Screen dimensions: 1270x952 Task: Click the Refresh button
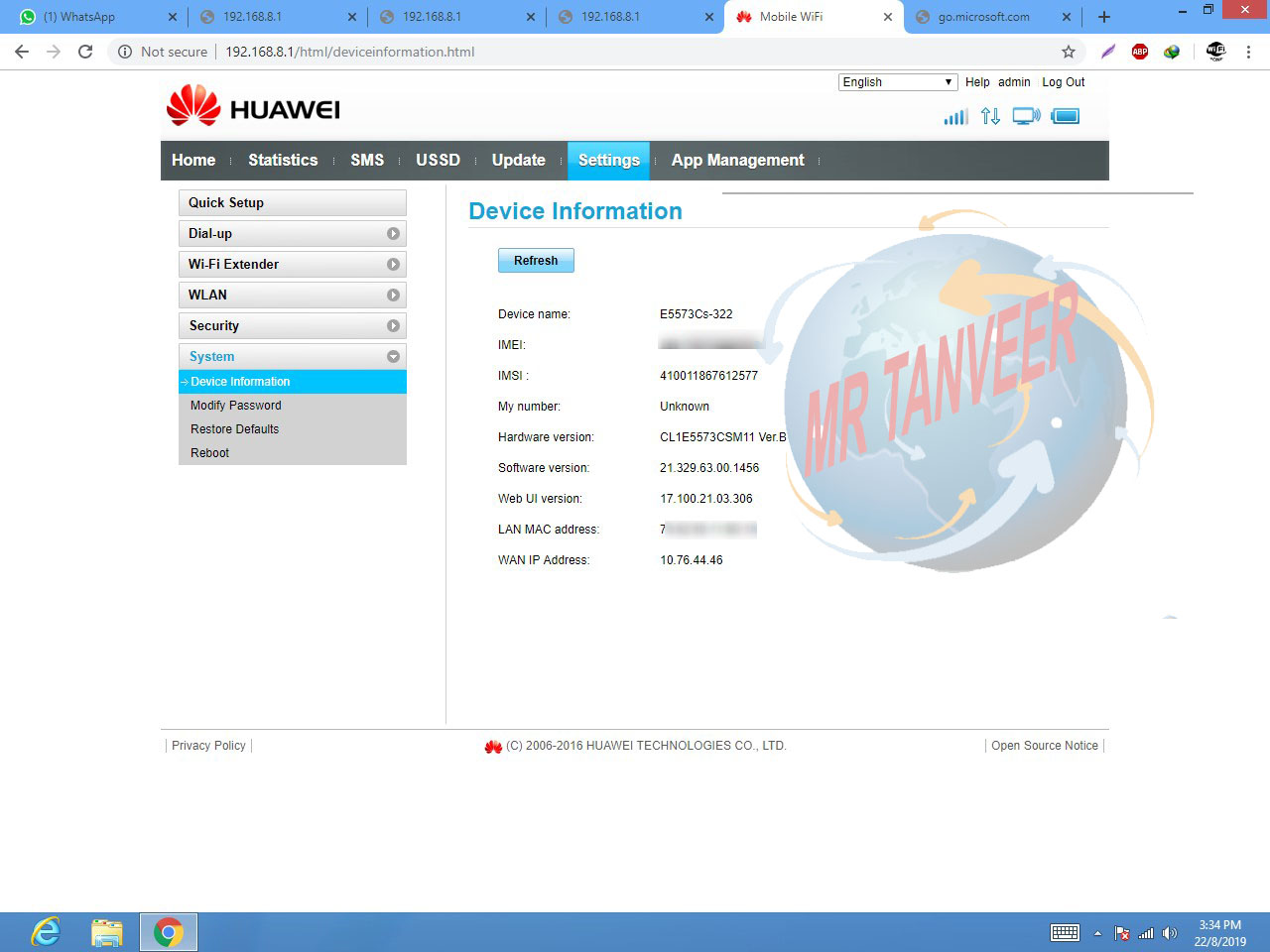tap(536, 261)
